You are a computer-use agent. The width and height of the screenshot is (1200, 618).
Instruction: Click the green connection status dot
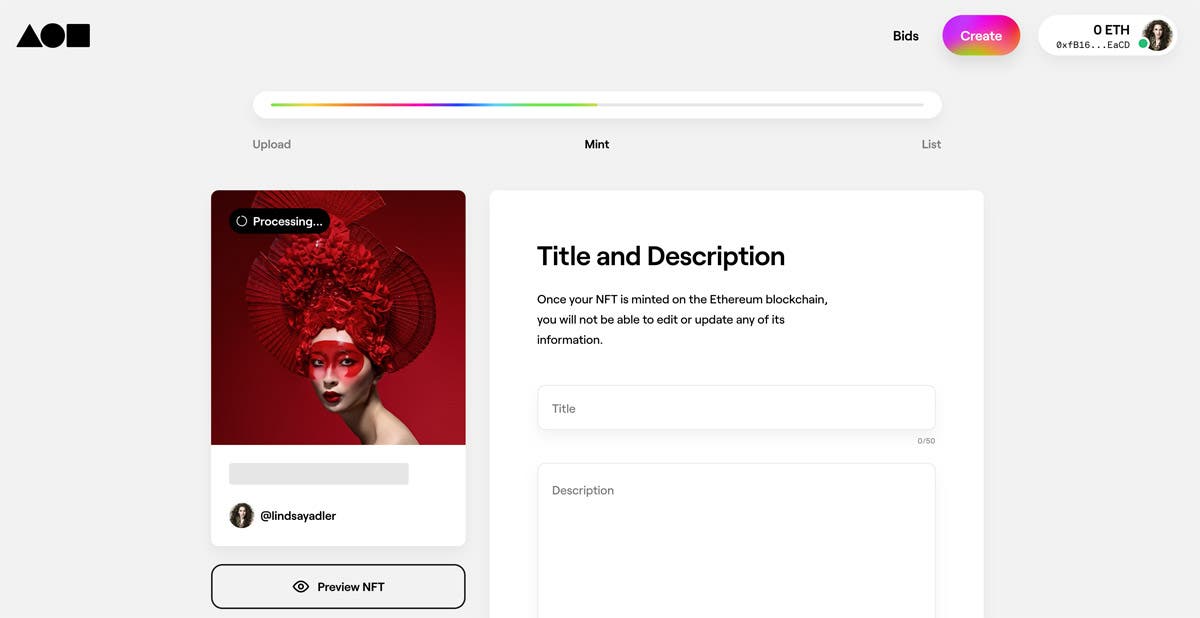[1143, 44]
